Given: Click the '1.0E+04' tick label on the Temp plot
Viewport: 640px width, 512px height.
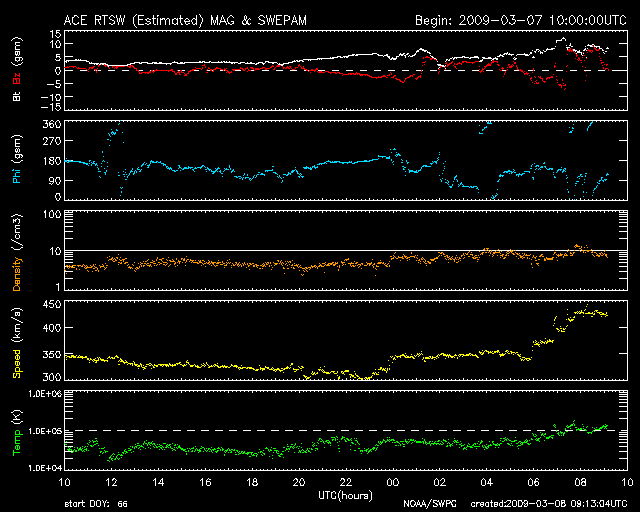Looking at the screenshot, I should point(44,468).
